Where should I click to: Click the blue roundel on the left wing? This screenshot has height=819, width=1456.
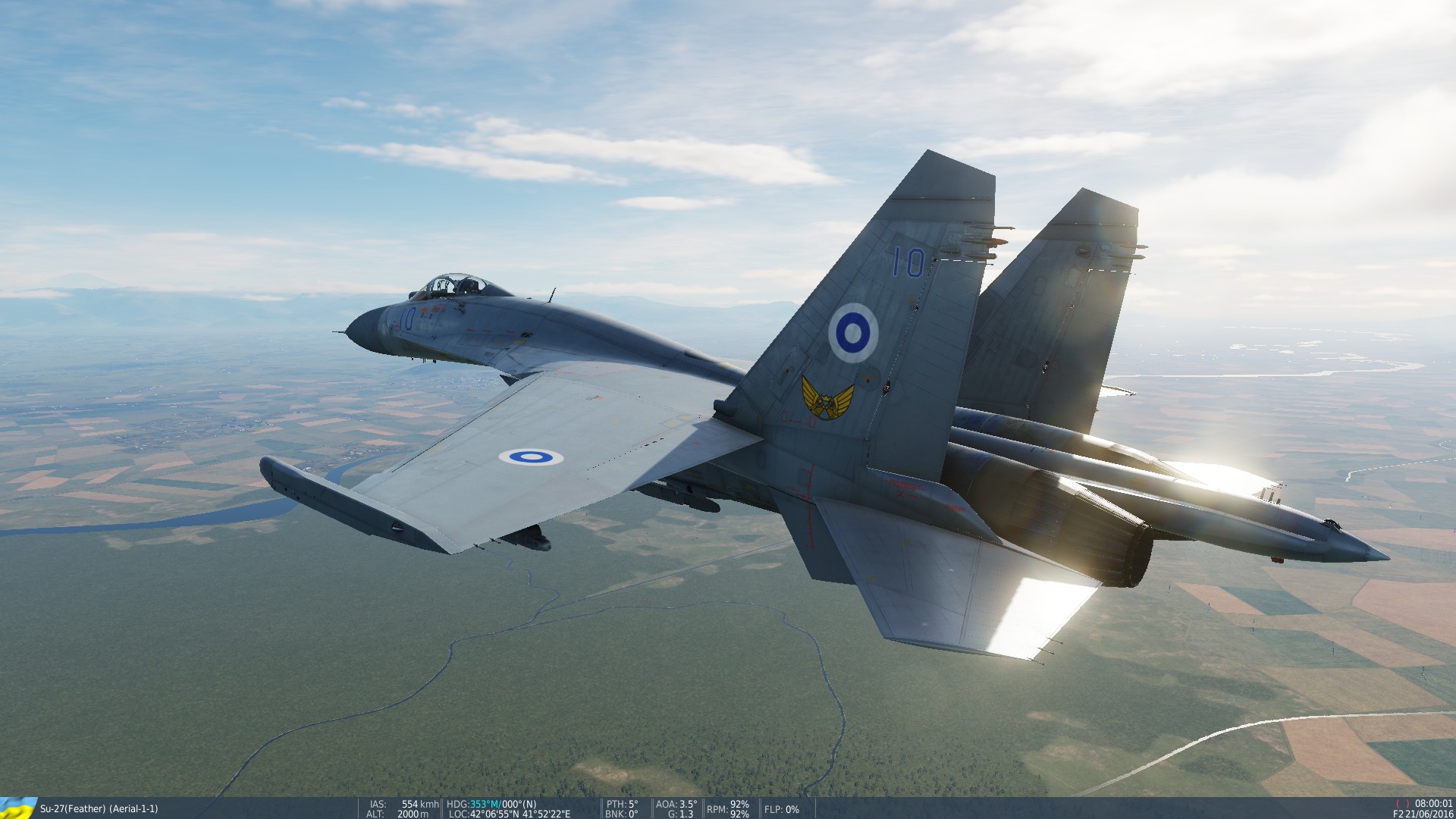pos(530,457)
